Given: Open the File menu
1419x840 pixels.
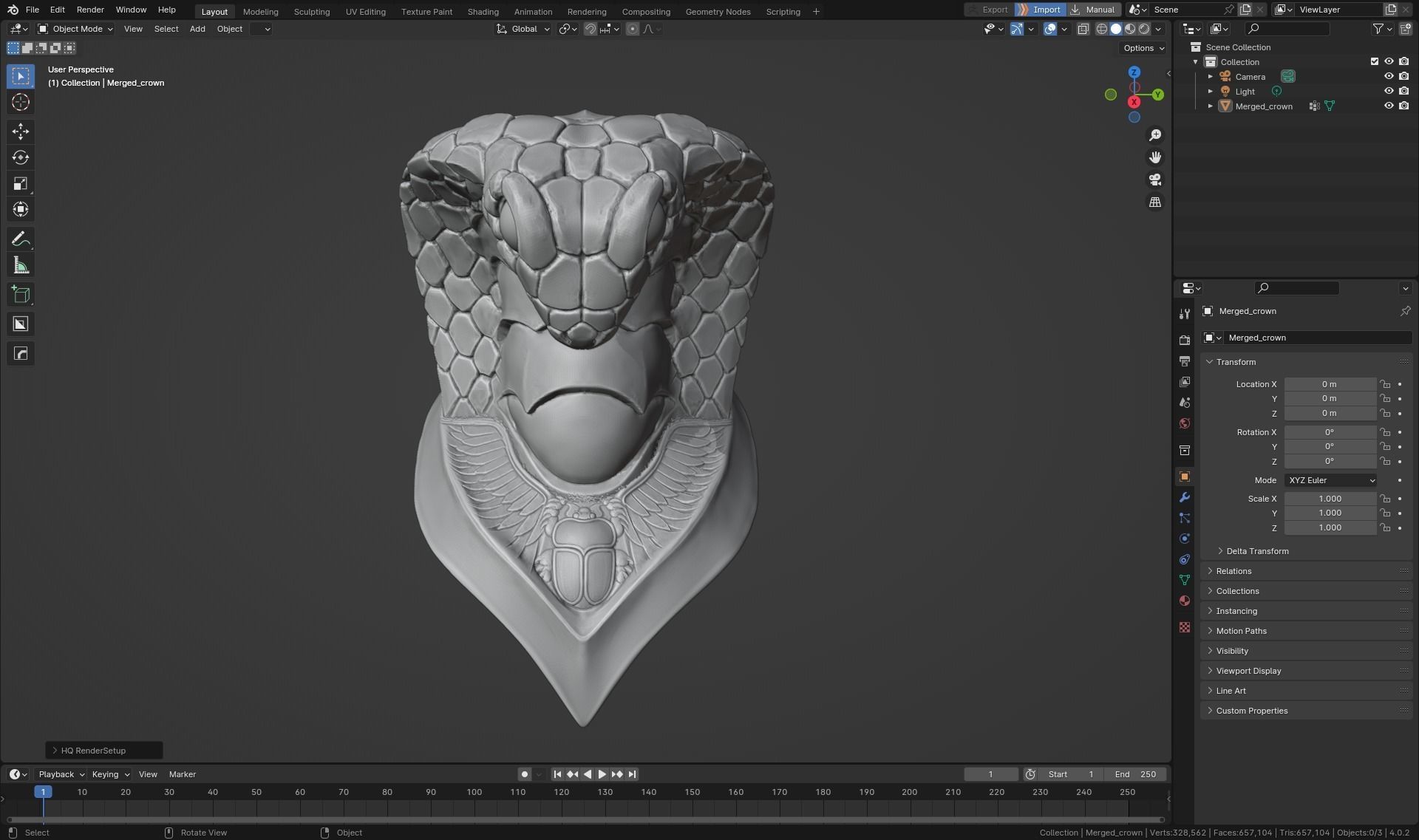Looking at the screenshot, I should tap(32, 10).
